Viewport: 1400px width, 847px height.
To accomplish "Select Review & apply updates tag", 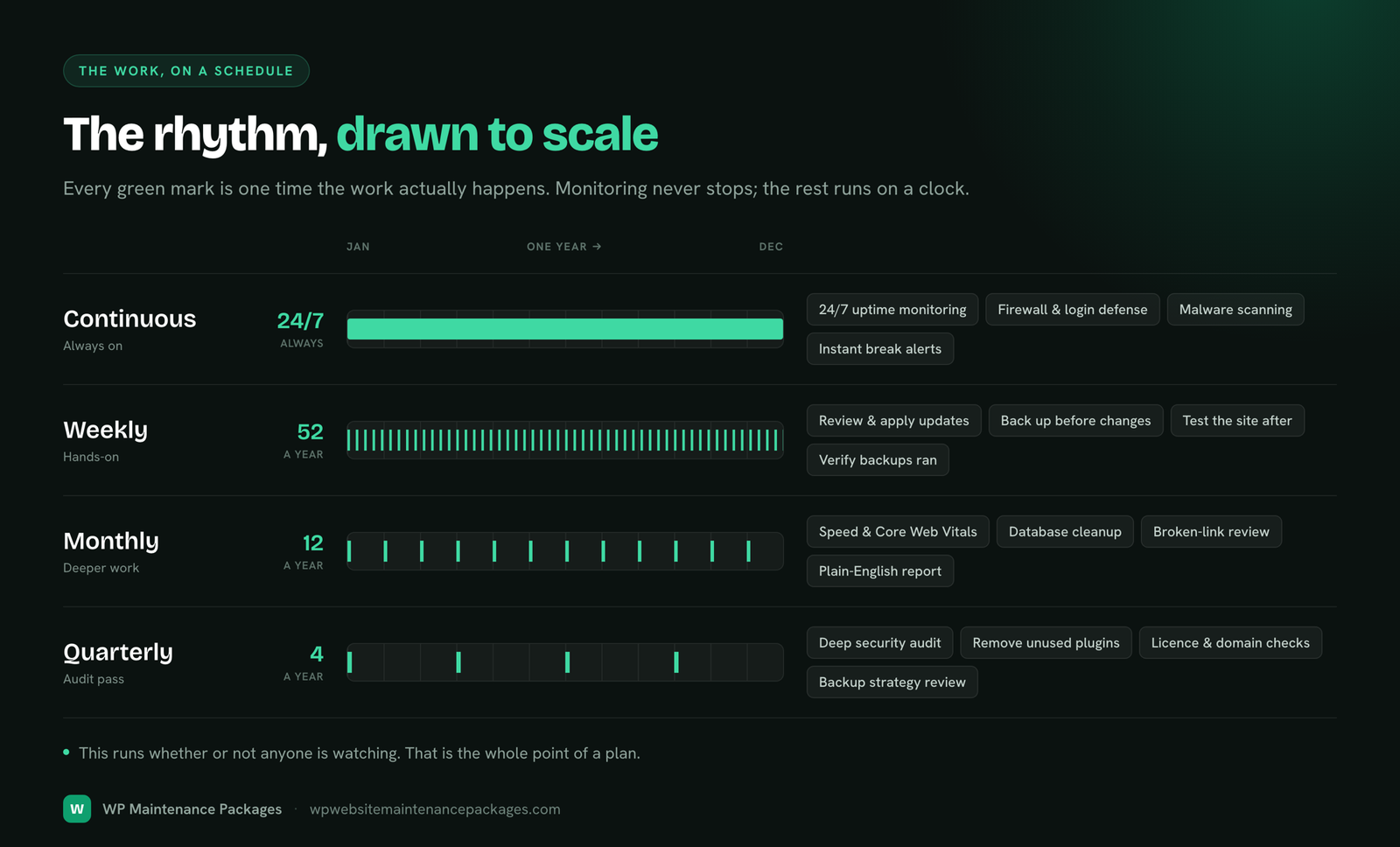I will [x=894, y=421].
